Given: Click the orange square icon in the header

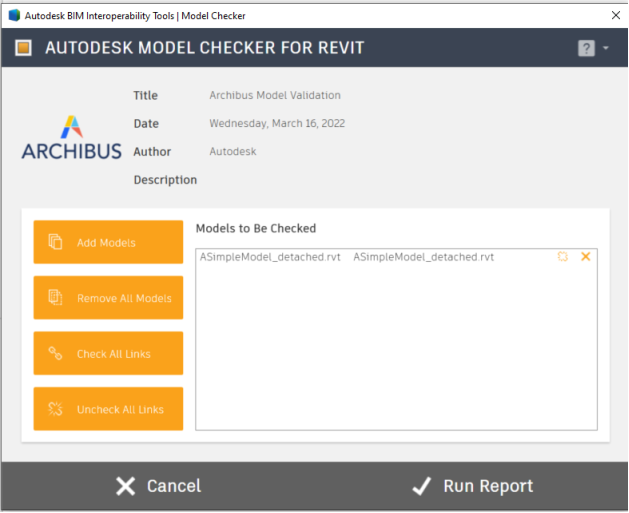Looking at the screenshot, I should tap(24, 48).
